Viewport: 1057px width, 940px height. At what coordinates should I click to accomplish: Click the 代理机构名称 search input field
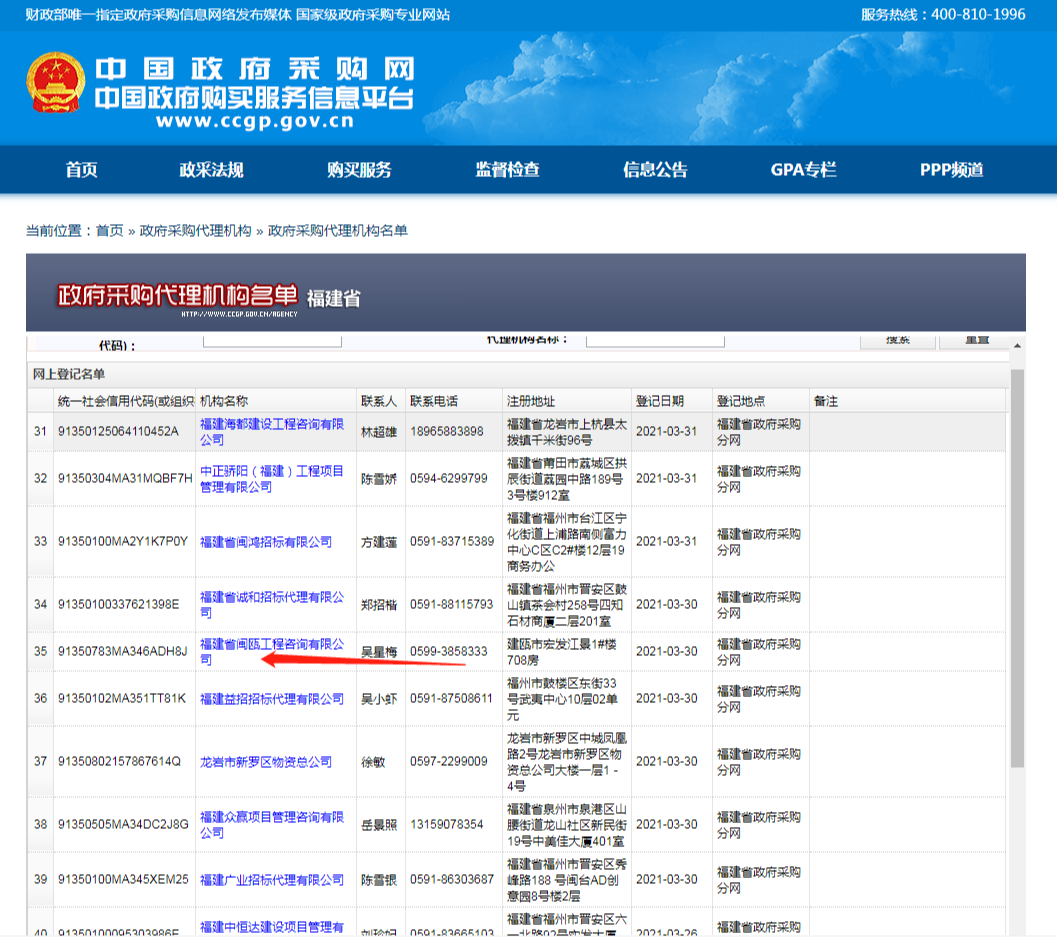pyautogui.click(x=655, y=340)
